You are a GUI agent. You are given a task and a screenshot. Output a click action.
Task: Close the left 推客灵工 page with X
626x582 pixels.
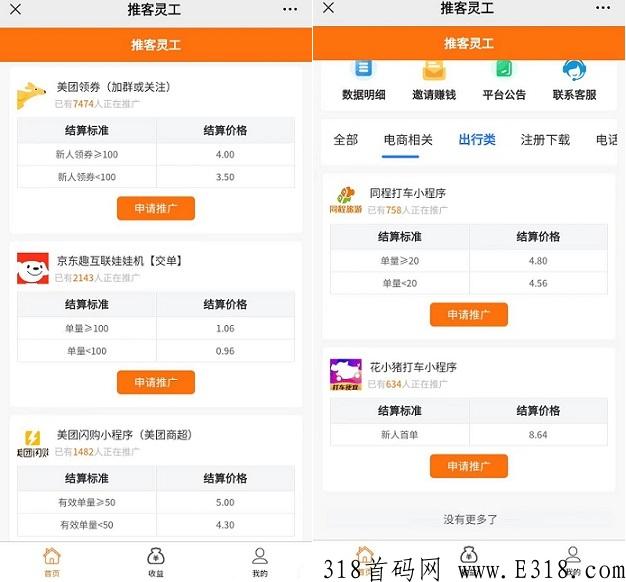tap(16, 9)
